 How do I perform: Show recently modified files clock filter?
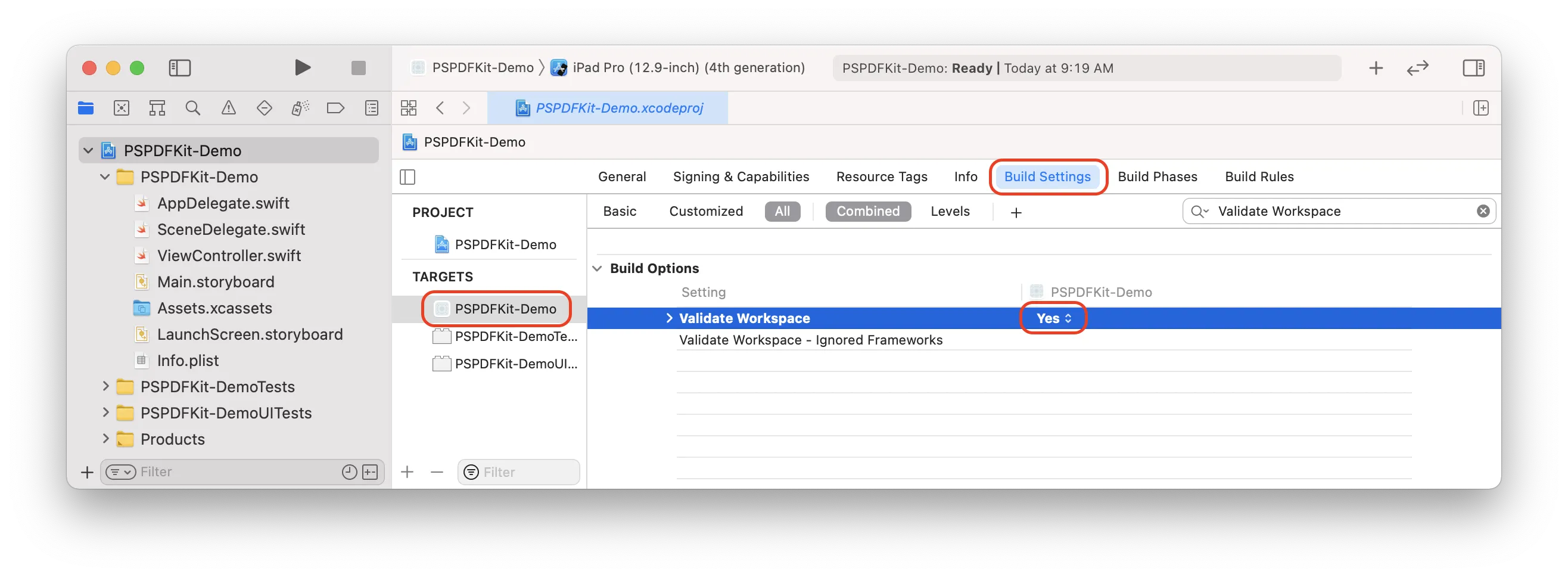pyautogui.click(x=349, y=472)
